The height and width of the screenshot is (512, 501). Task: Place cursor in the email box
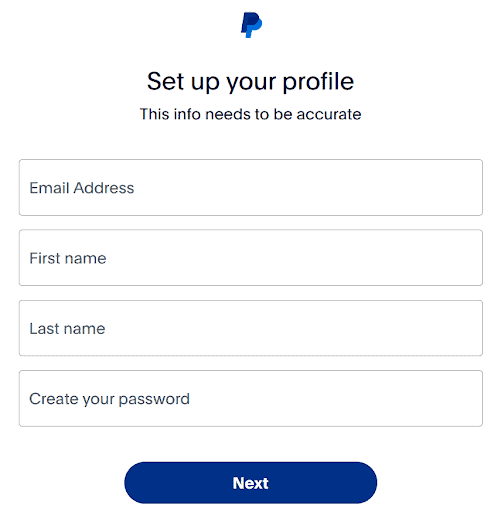[x=251, y=187]
